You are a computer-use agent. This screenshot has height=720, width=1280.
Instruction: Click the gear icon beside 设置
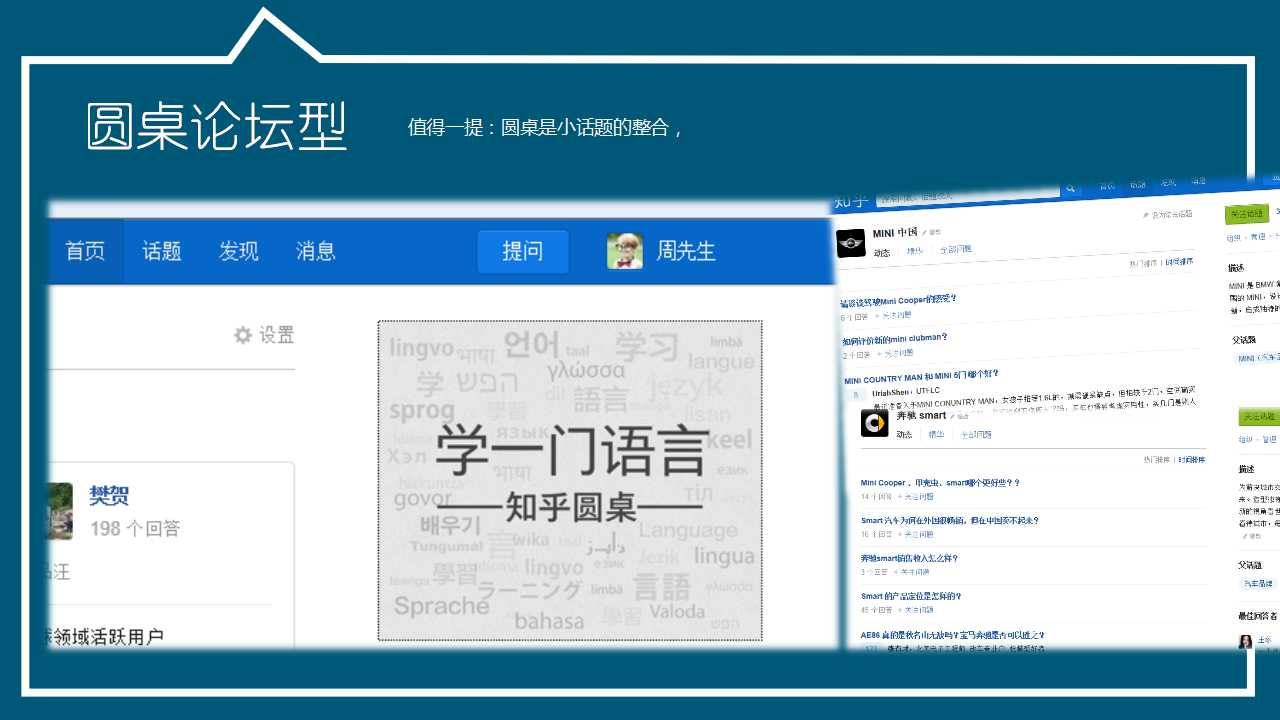pos(243,335)
